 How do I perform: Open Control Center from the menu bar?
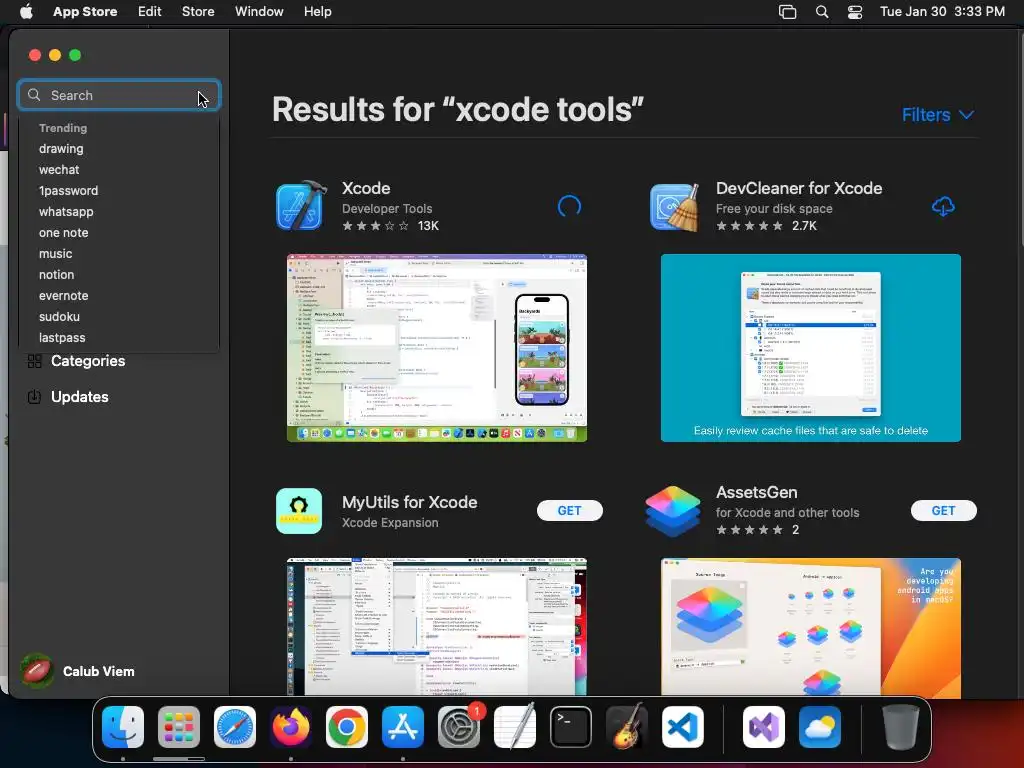[x=855, y=12]
